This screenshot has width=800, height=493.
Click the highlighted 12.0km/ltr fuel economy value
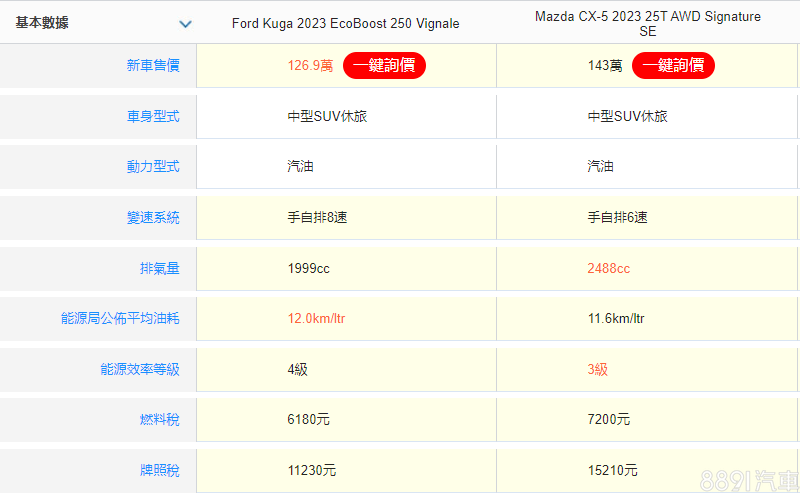tap(316, 319)
